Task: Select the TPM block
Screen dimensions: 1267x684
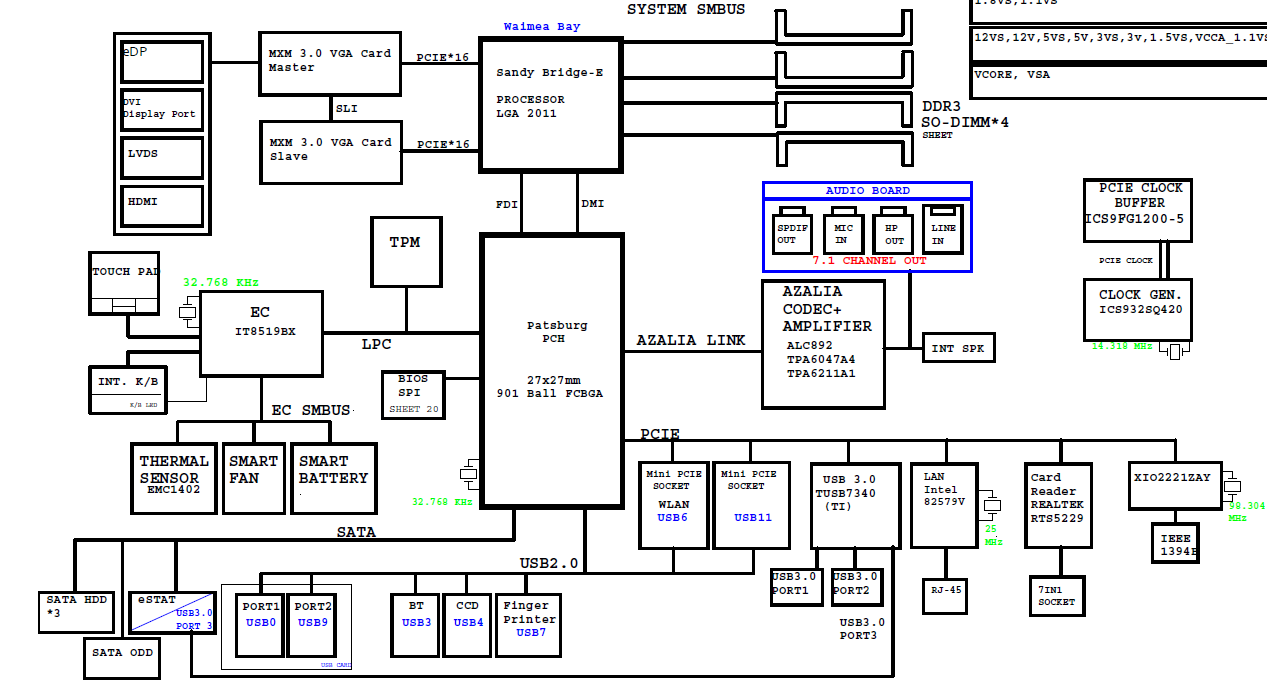Action: [405, 251]
